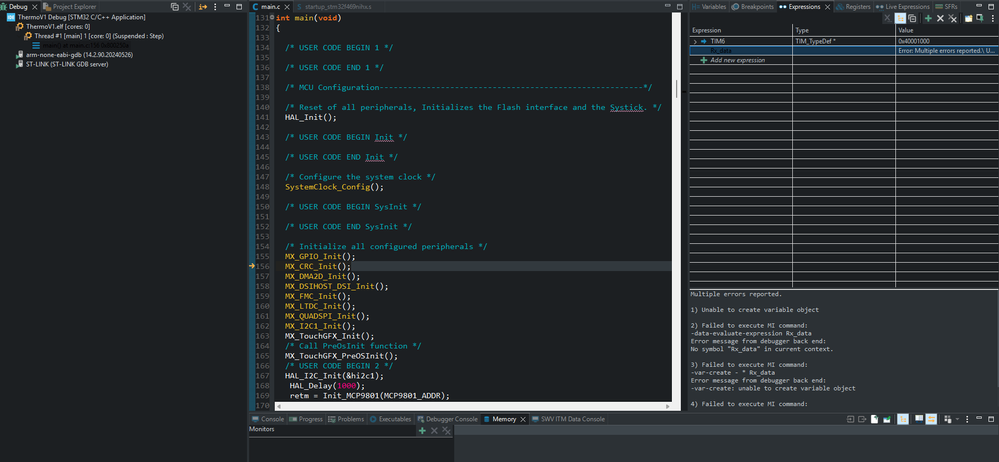Click the Type column header
The image size is (999, 462).
844,30
